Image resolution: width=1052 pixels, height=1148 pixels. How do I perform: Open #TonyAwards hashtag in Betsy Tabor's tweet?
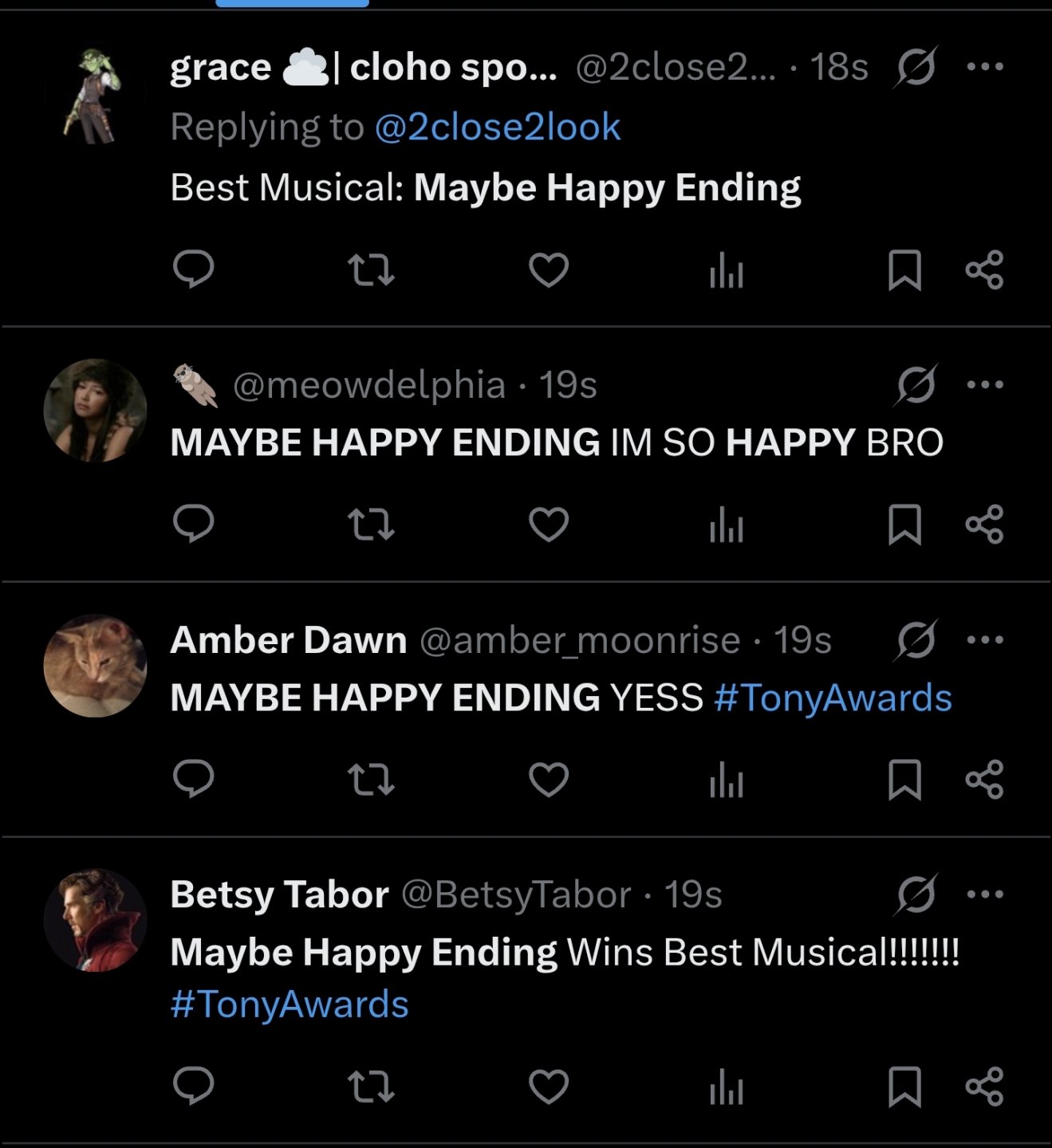[x=289, y=1004]
